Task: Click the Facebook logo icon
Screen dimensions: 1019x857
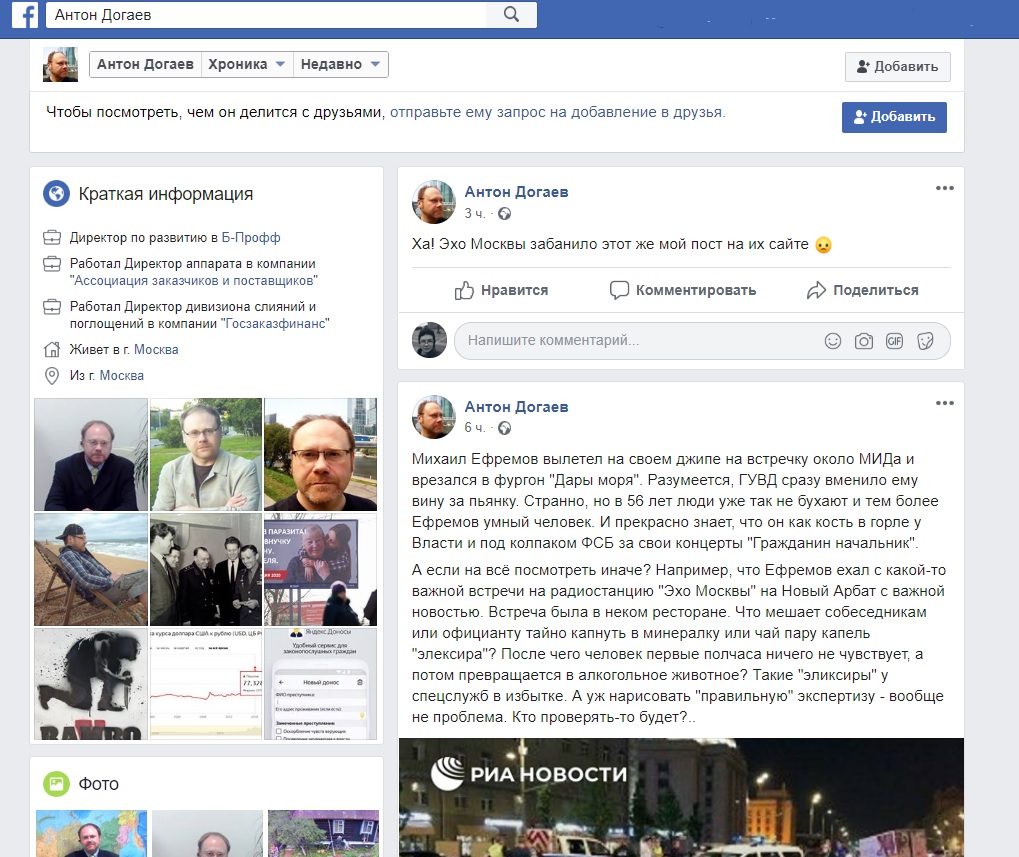Action: 25,15
